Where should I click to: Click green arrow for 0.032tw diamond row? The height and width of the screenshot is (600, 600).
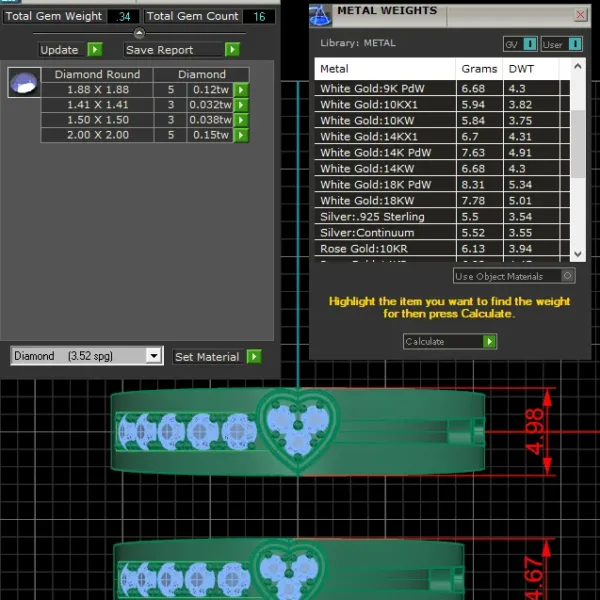[241, 105]
